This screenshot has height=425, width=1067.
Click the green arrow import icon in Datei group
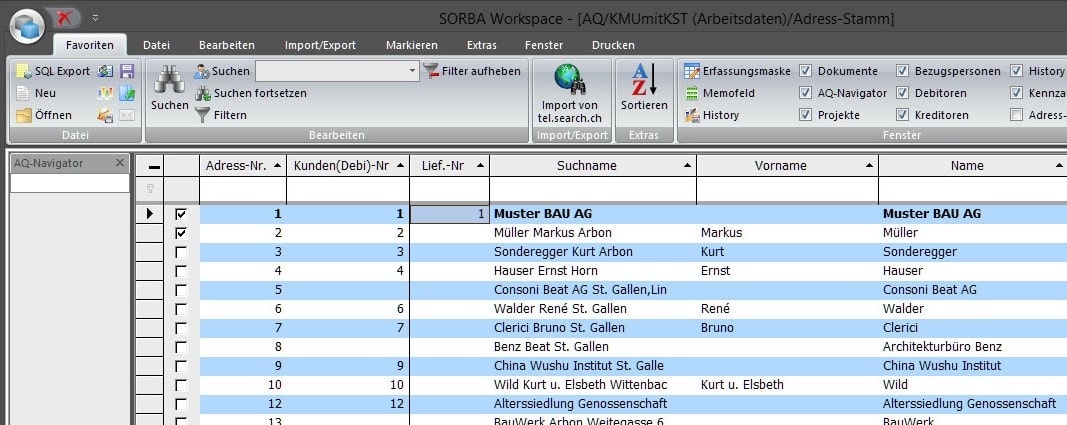(x=127, y=93)
